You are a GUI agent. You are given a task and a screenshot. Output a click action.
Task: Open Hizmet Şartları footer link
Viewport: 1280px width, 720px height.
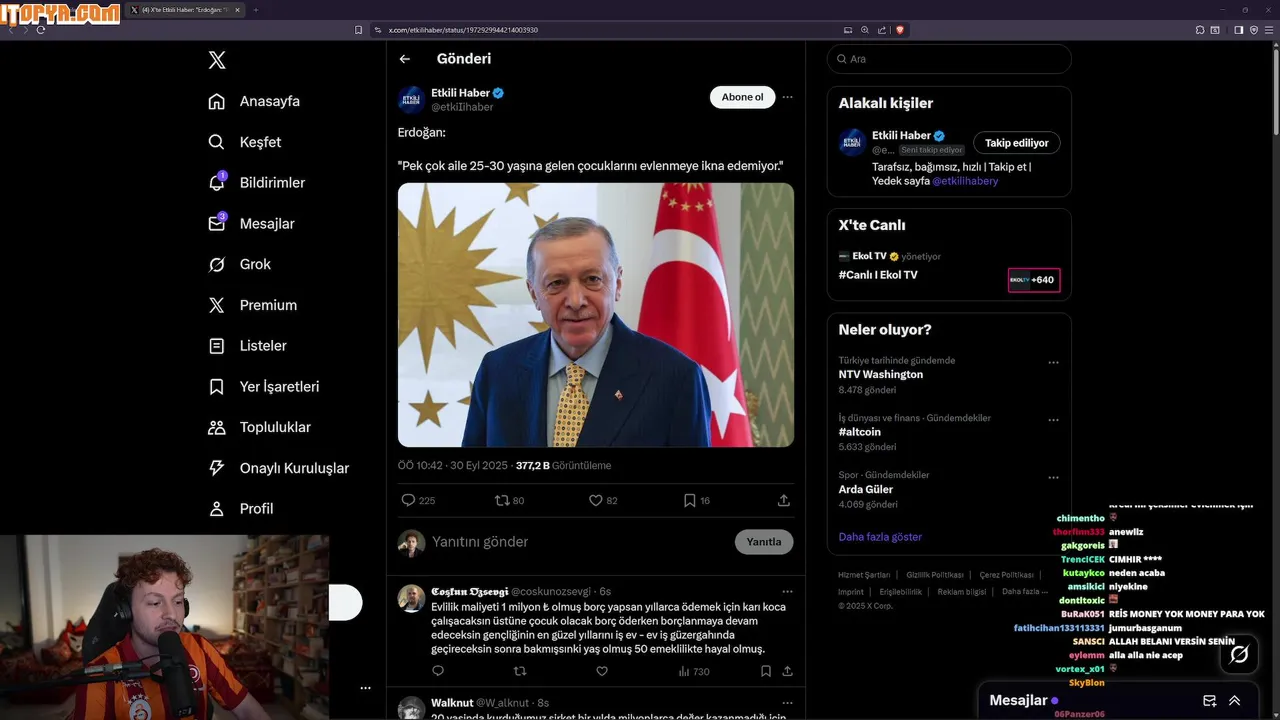point(864,576)
